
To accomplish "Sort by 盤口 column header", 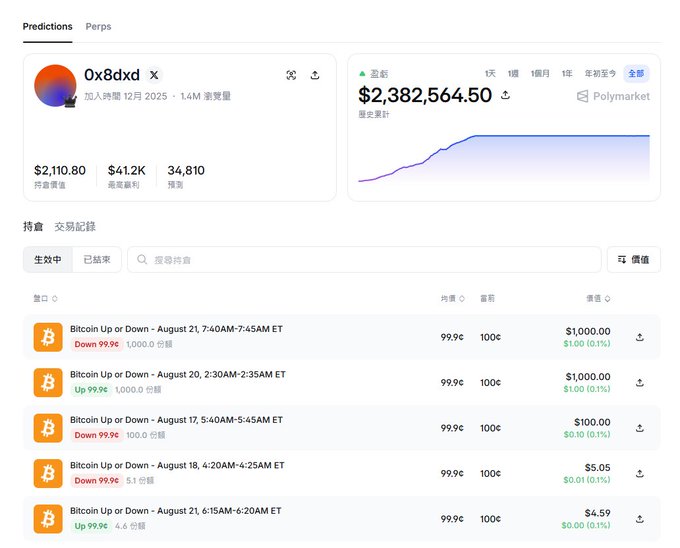I will click(x=46, y=298).
